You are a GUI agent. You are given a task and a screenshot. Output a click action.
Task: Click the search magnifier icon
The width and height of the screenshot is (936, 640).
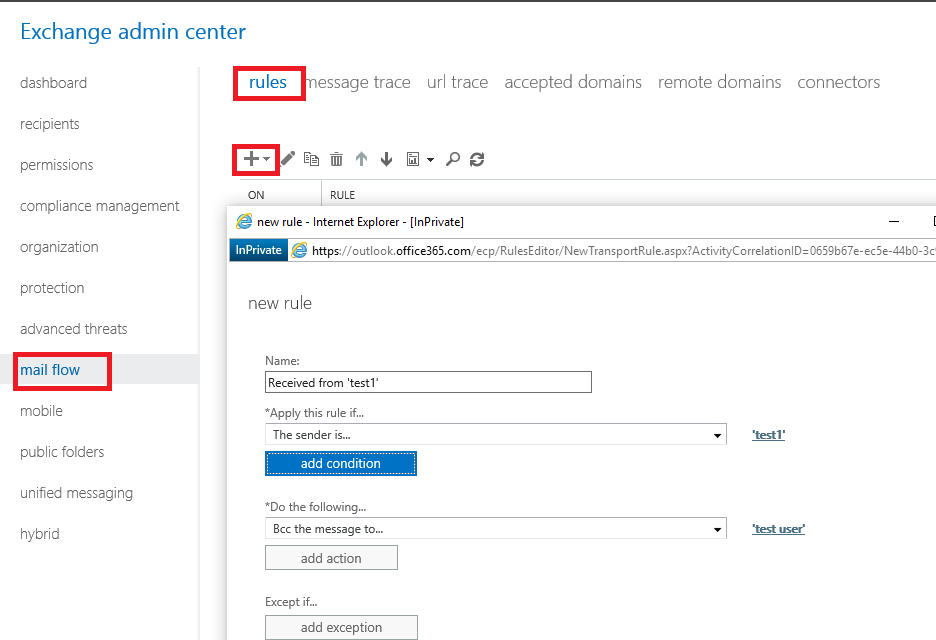click(x=453, y=159)
